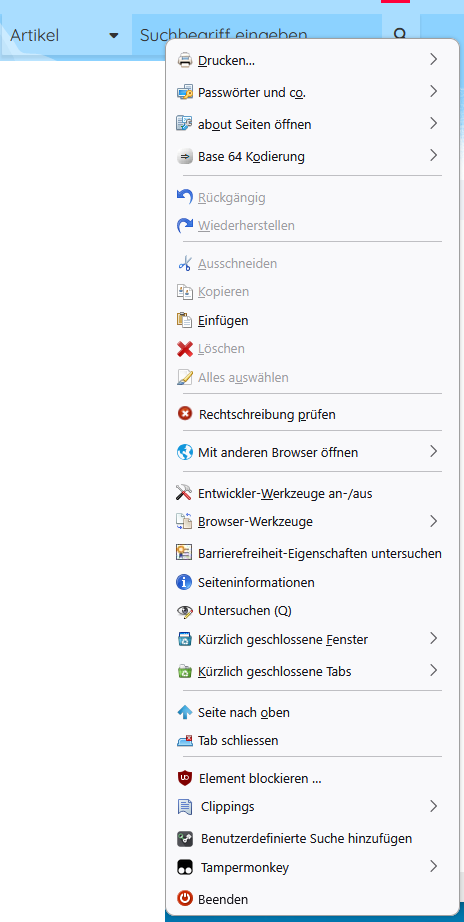Expand the Passwörter und co. submenu arrow
This screenshot has width=464, height=922.
pos(433,92)
